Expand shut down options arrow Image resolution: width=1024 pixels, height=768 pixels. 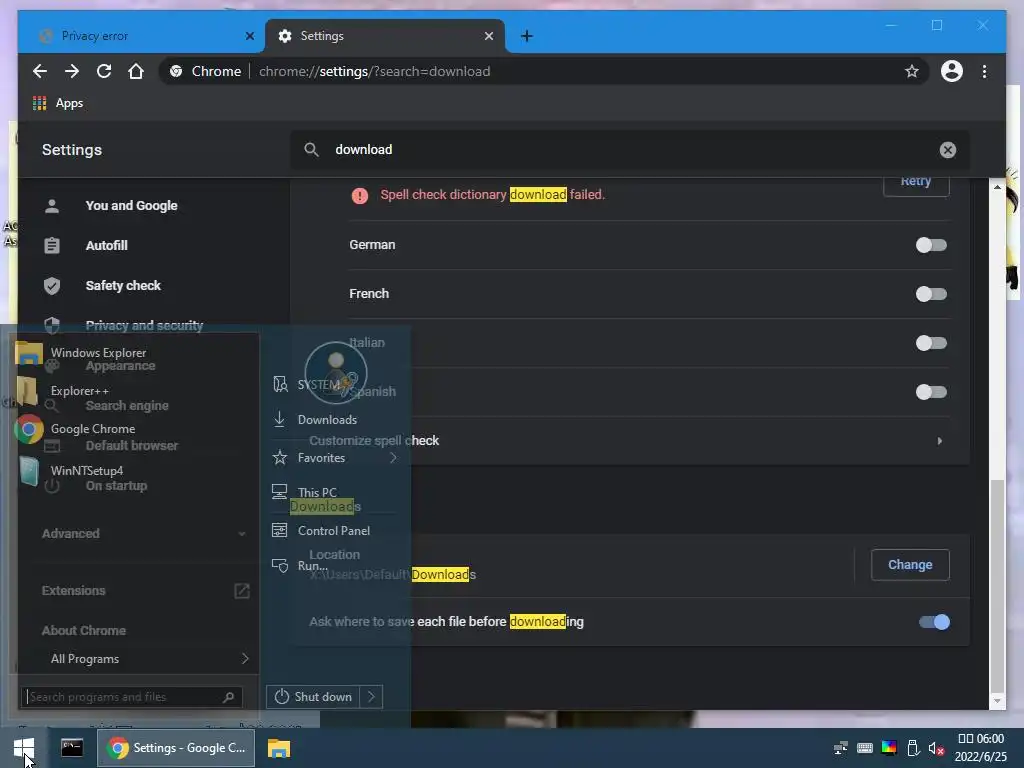[x=371, y=697]
